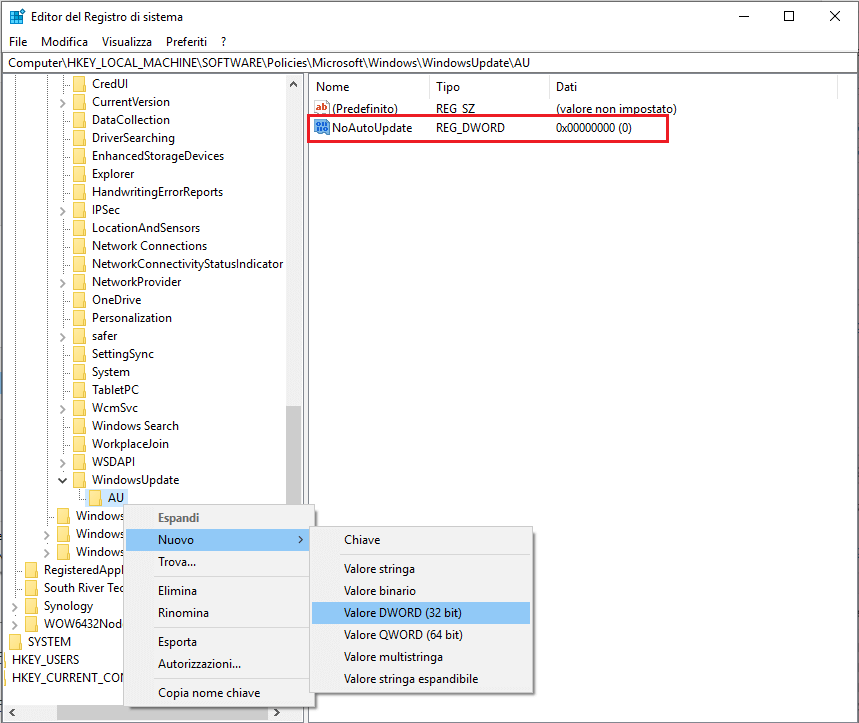
Task: Open the File menu
Action: 18,42
